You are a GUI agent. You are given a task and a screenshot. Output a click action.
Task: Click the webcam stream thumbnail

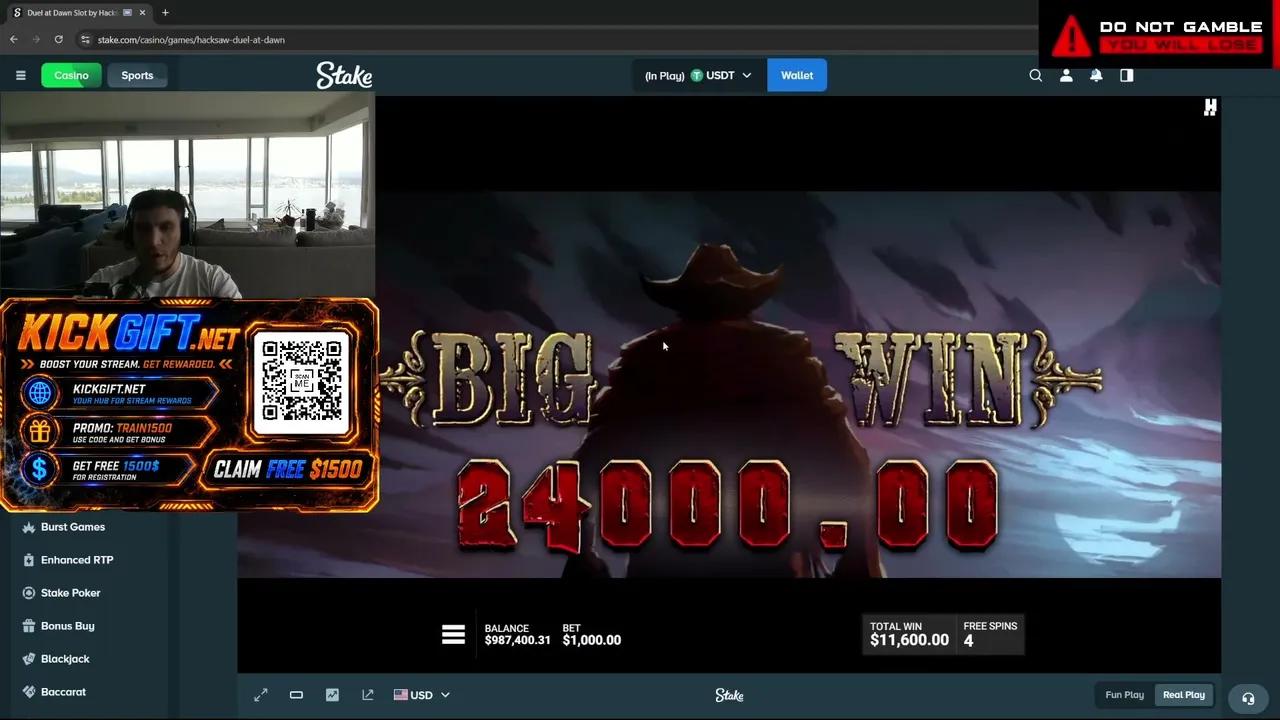pyautogui.click(x=187, y=196)
